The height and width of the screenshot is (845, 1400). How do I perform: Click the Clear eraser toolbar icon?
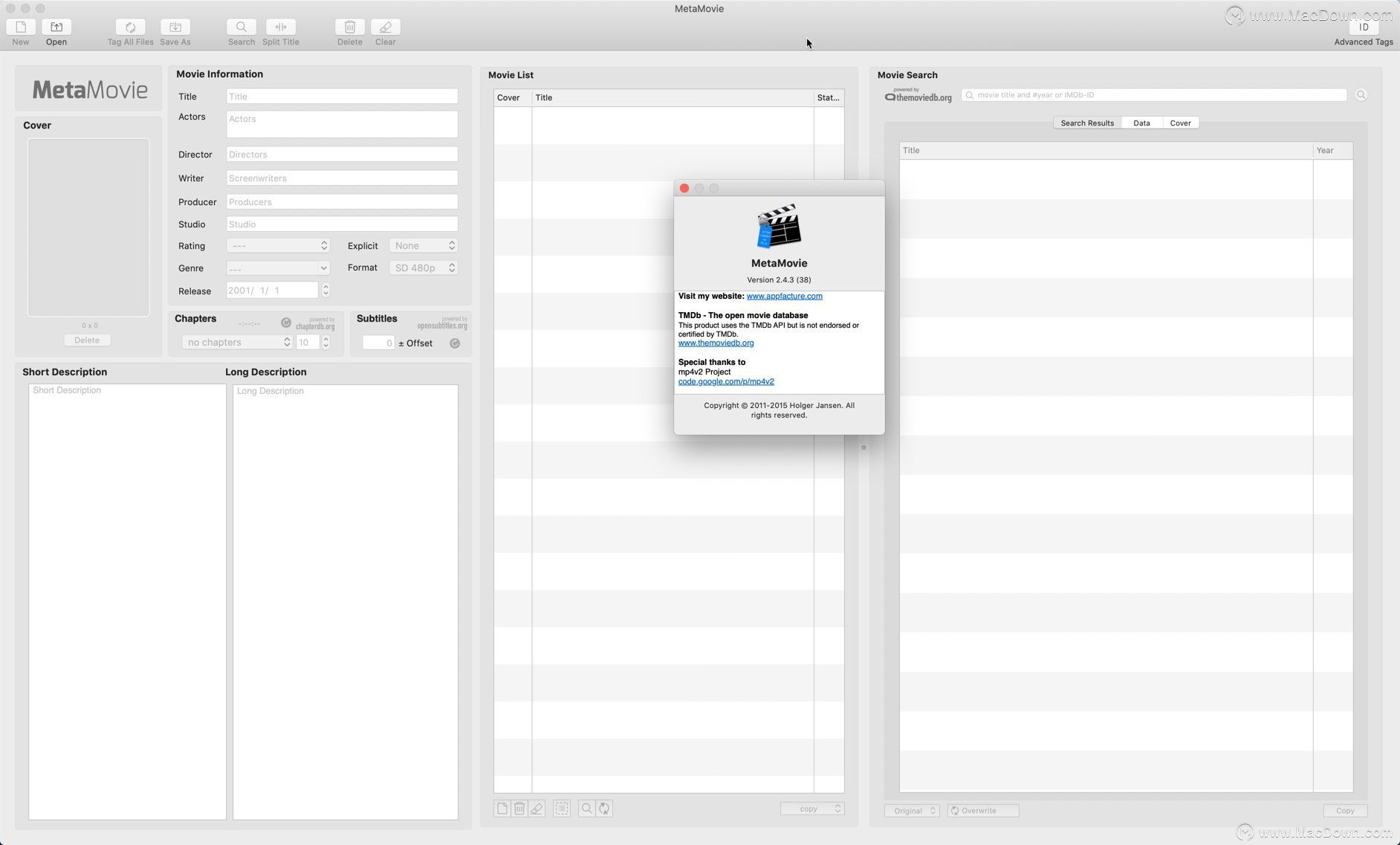[x=386, y=27]
